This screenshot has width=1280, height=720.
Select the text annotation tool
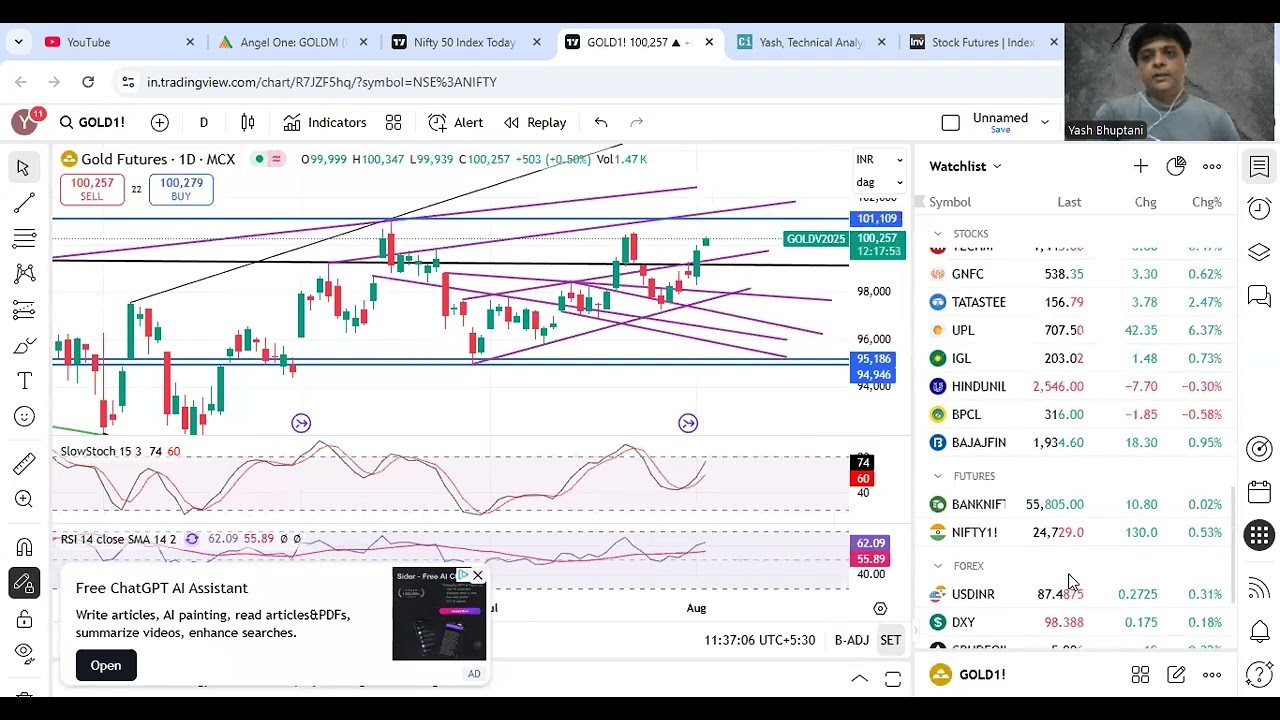tap(24, 381)
